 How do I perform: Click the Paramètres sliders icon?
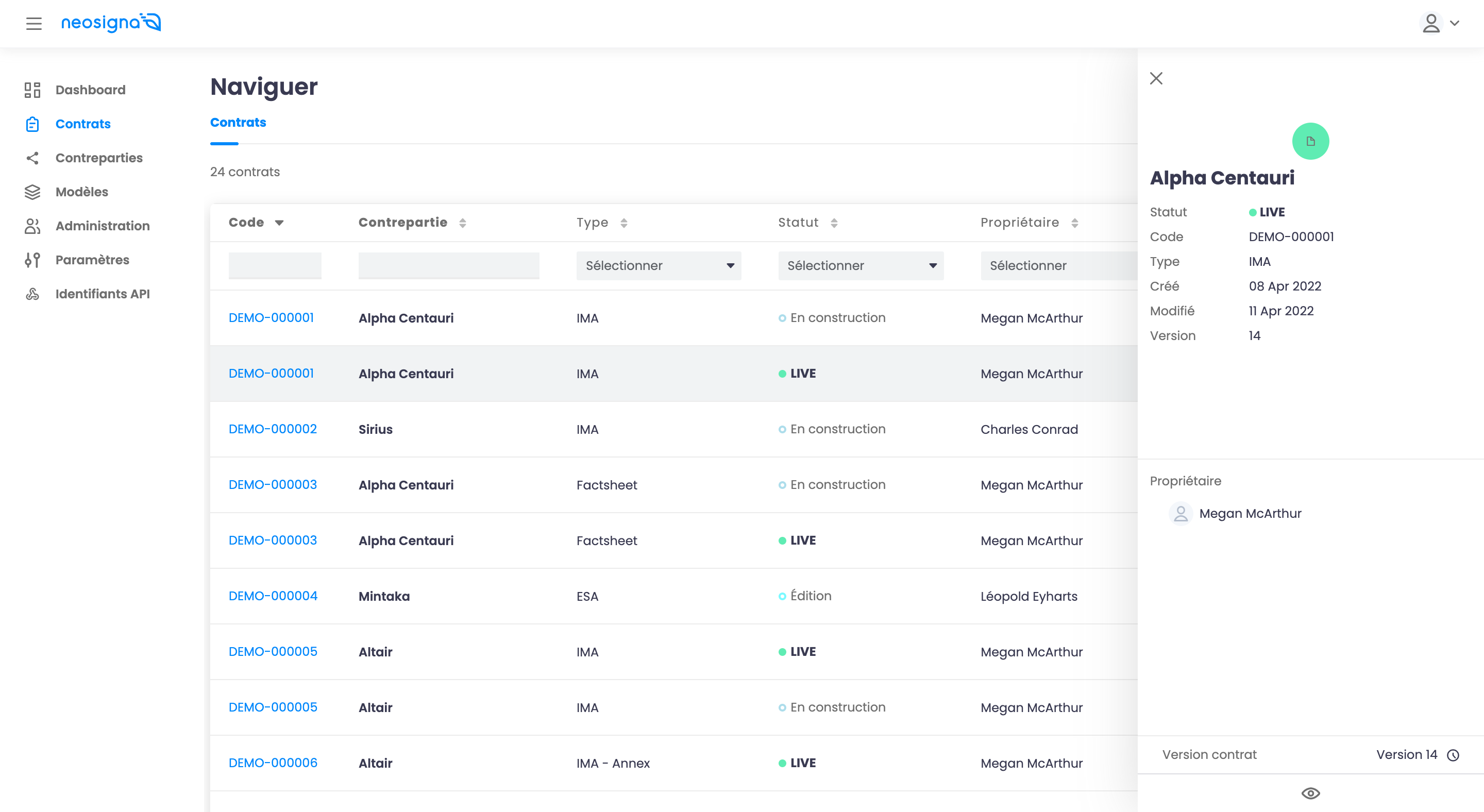click(x=32, y=260)
